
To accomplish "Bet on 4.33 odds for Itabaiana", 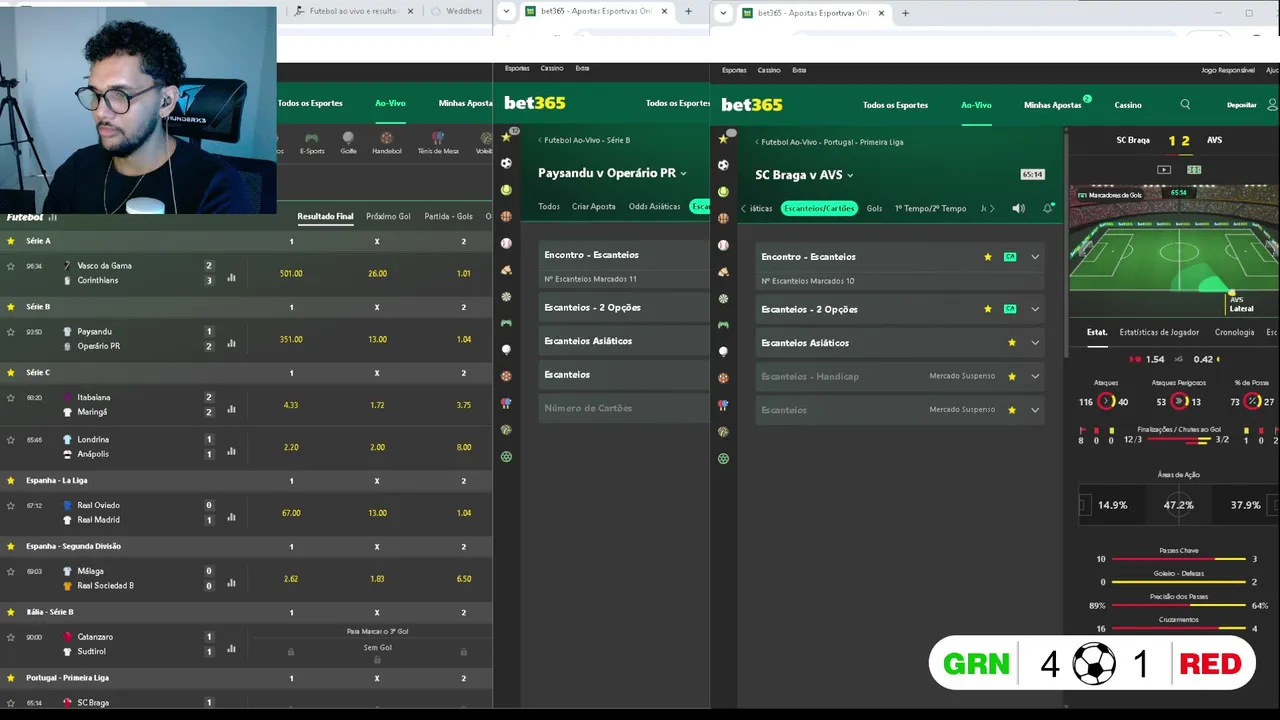I will (291, 405).
